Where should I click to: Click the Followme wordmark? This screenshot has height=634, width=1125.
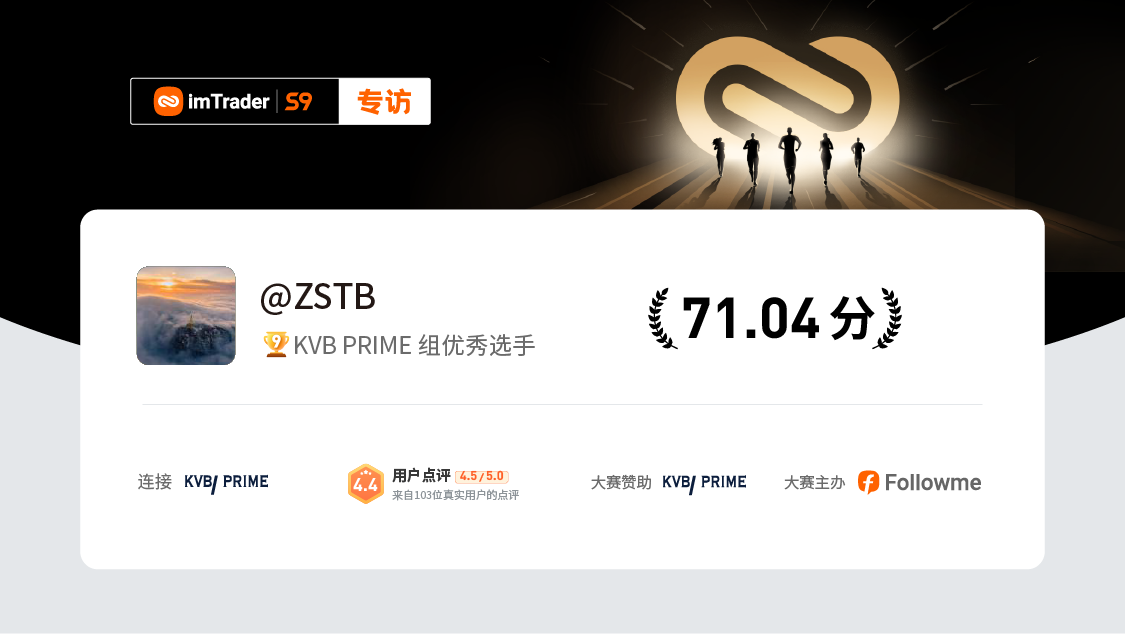pyautogui.click(x=933, y=482)
